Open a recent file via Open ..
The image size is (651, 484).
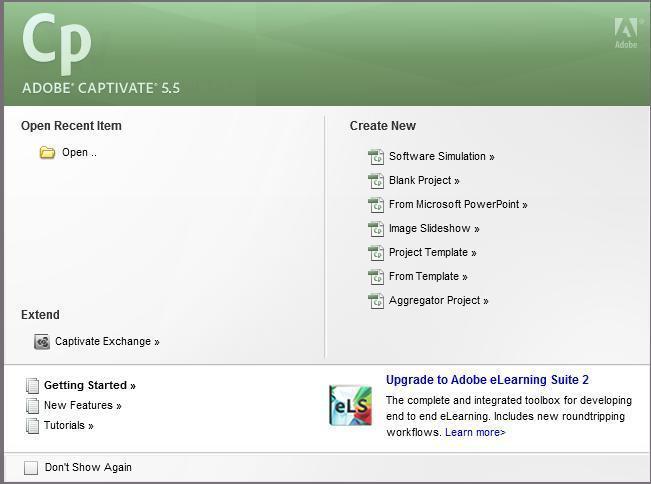(x=79, y=152)
